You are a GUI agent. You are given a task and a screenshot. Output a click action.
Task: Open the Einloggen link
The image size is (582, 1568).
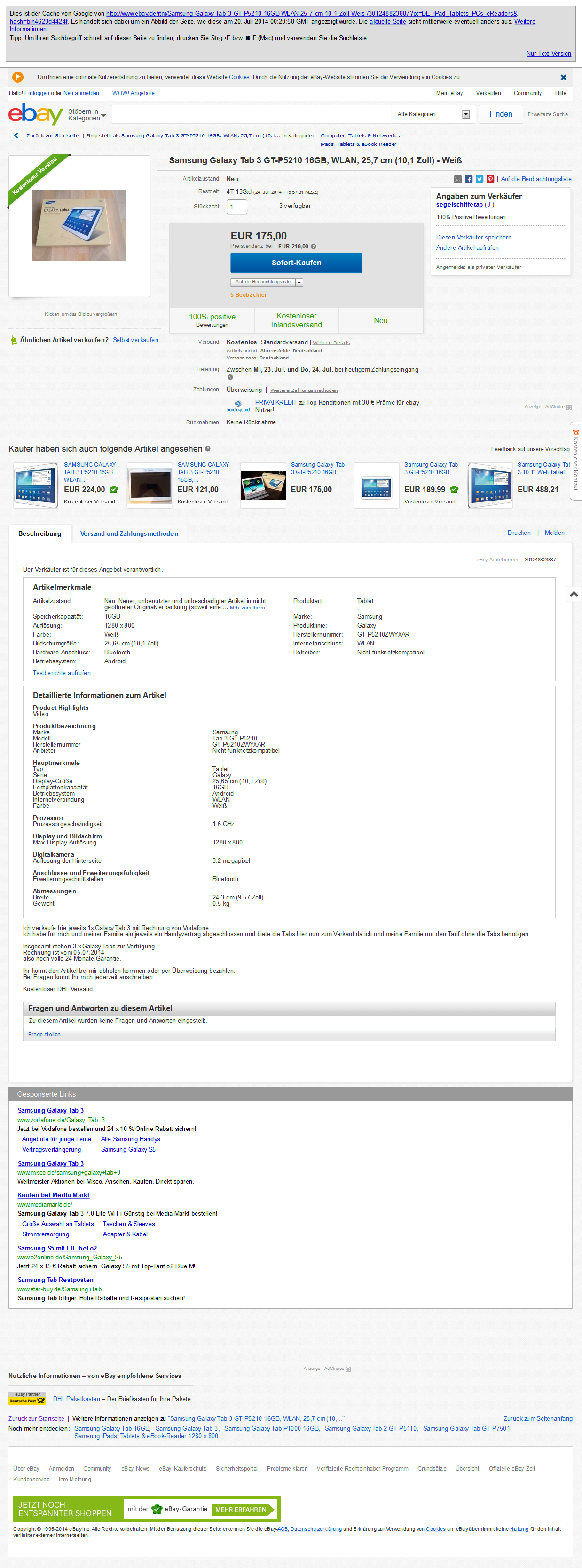tap(37, 93)
